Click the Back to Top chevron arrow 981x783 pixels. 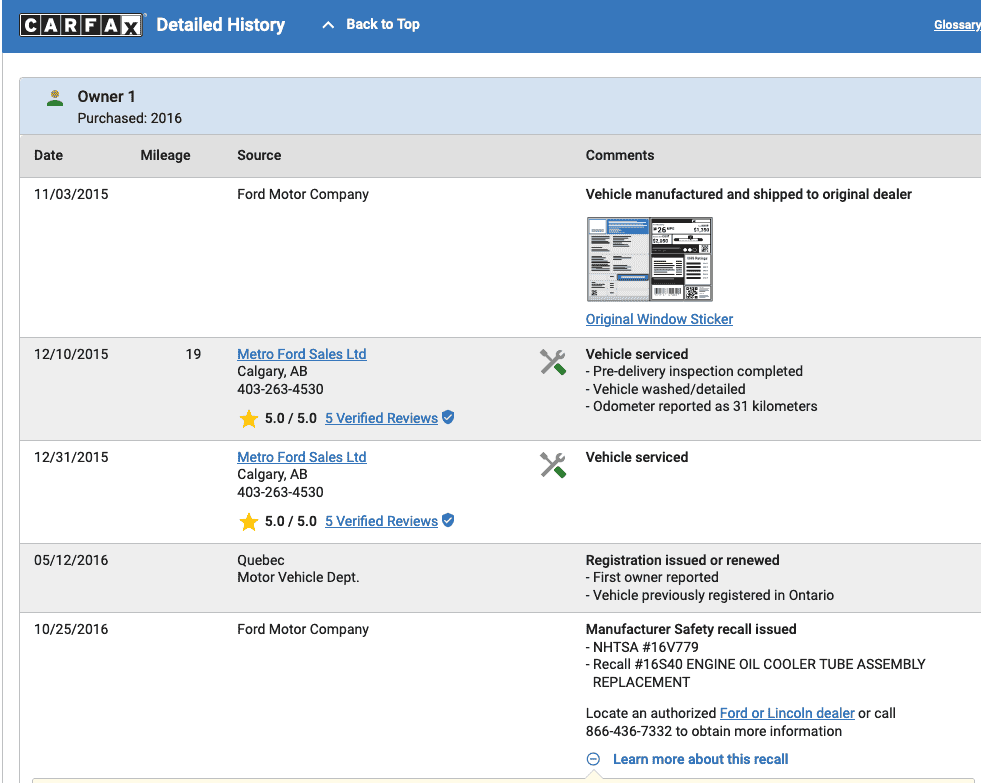[328, 25]
